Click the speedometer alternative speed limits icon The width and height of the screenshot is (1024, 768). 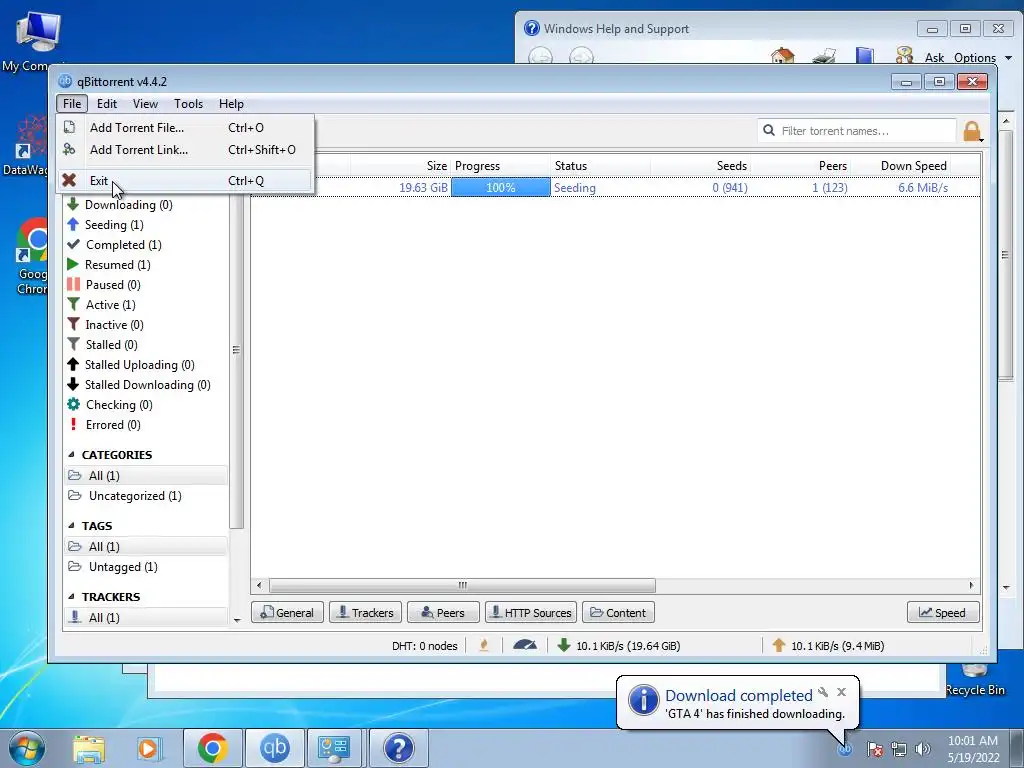525,645
